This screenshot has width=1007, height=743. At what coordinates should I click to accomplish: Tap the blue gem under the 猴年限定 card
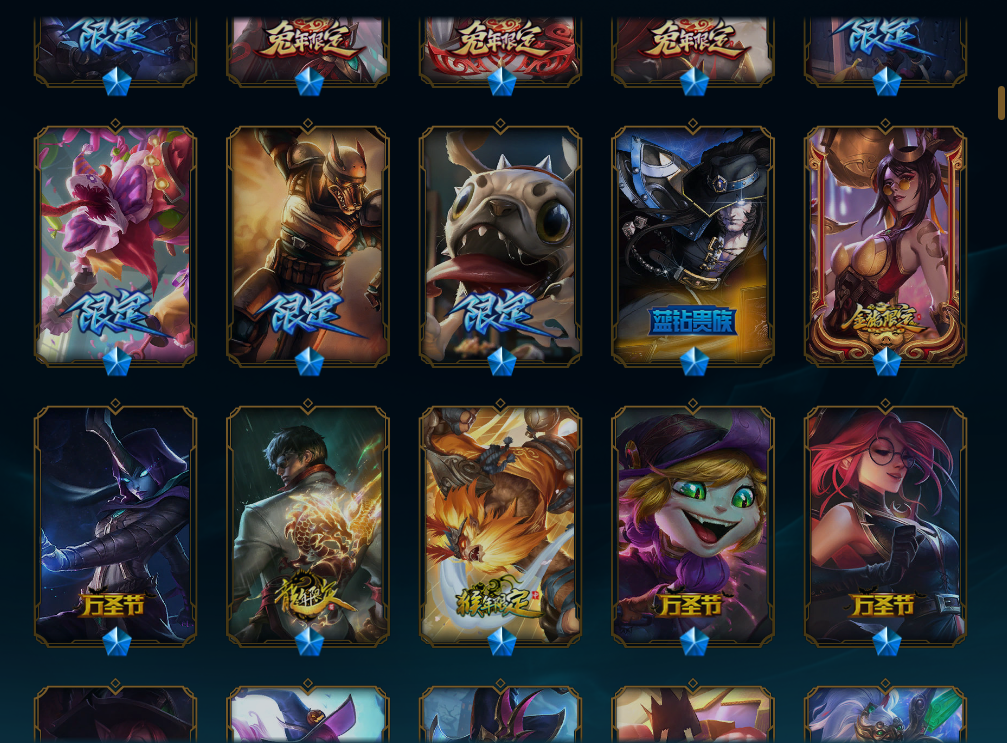[x=502, y=642]
